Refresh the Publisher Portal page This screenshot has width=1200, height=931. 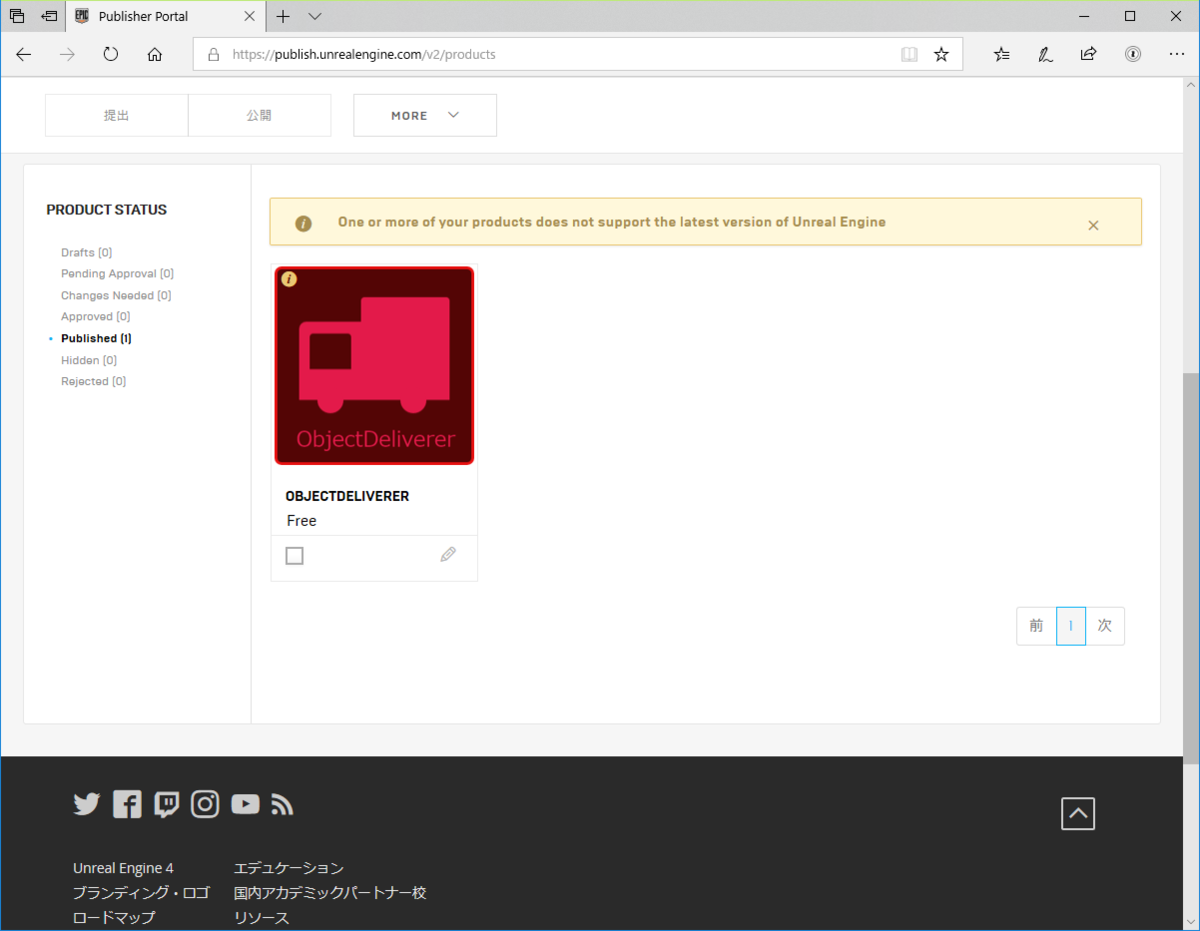pyautogui.click(x=111, y=55)
